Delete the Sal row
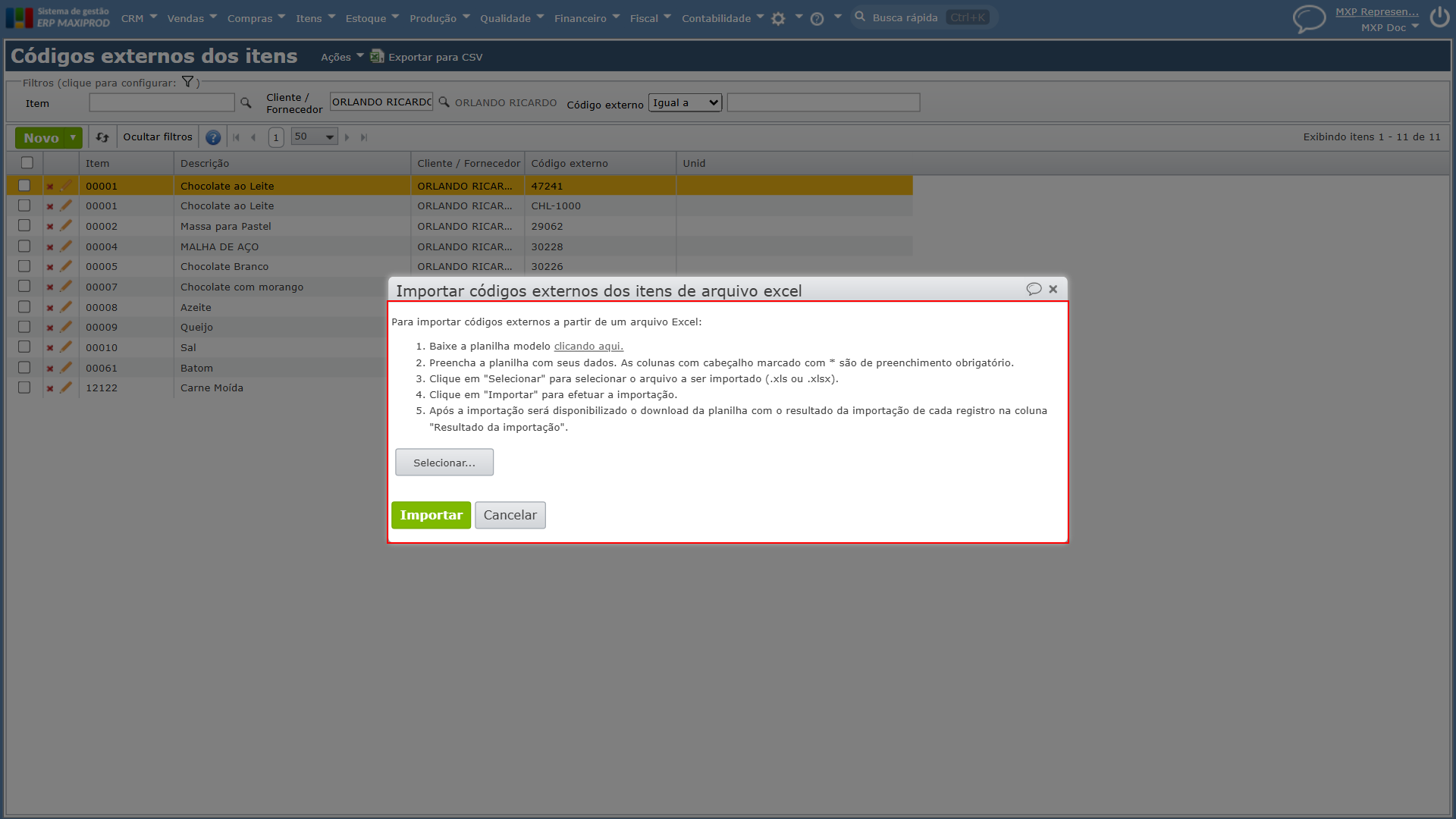Screen dimensions: 1456x819 click(x=50, y=348)
